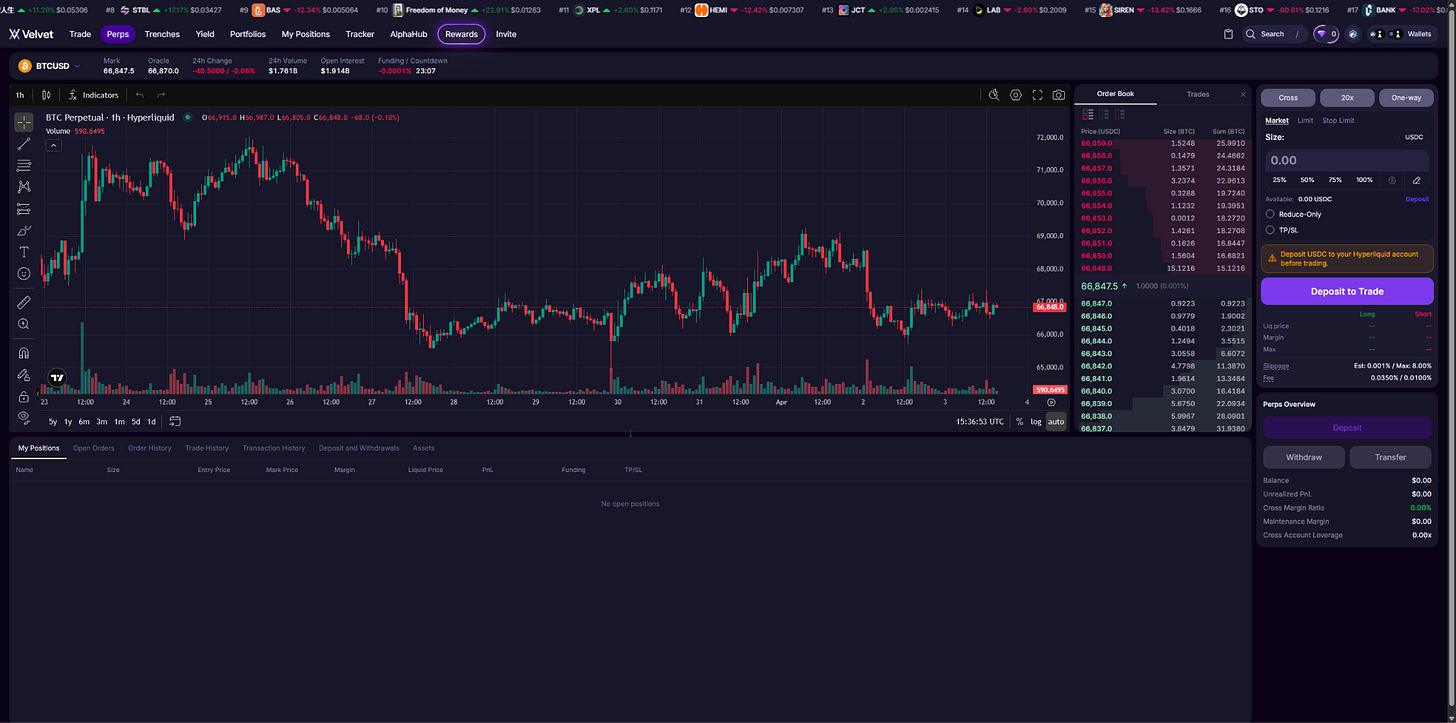Select the crosshair cursor tool
Viewport: 1456px width, 723px height.
click(24, 122)
